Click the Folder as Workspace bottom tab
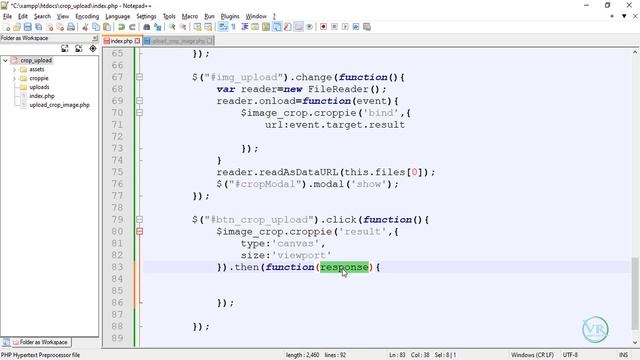This screenshot has width=640, height=360. 40,342
